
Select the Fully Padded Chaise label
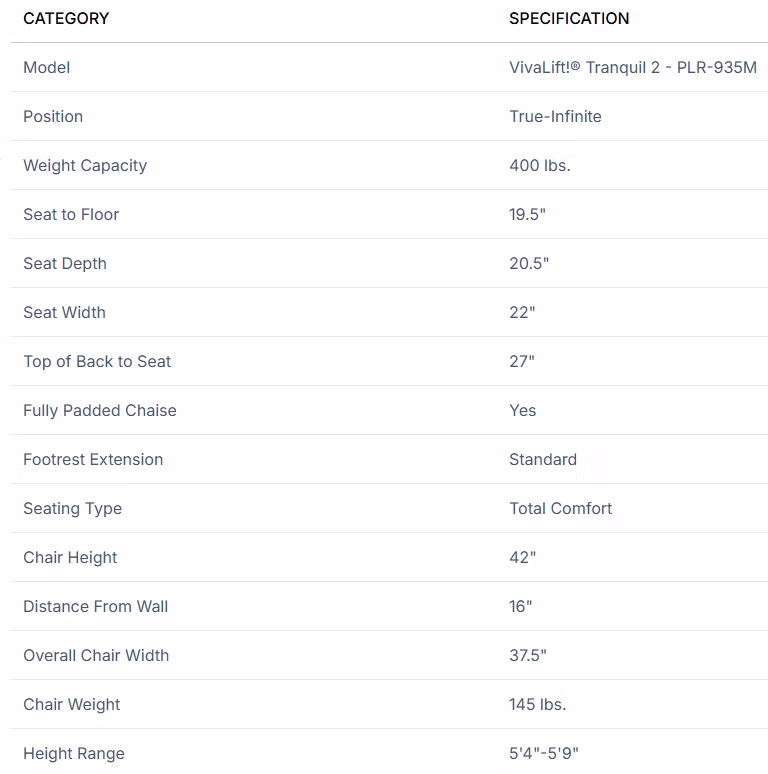point(100,410)
